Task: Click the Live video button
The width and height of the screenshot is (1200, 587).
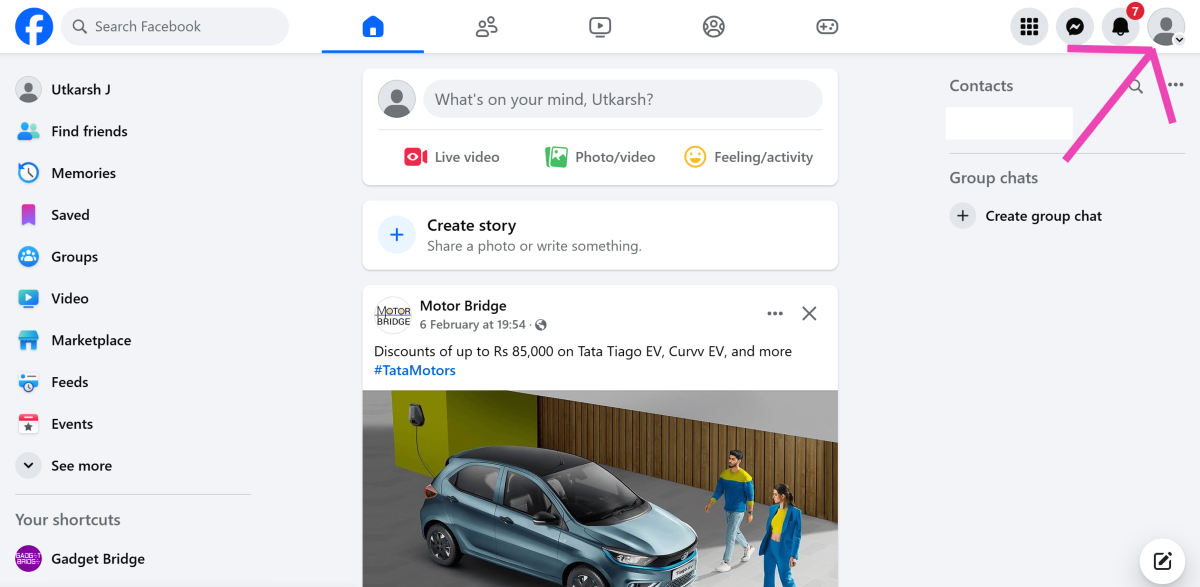Action: [x=452, y=157]
